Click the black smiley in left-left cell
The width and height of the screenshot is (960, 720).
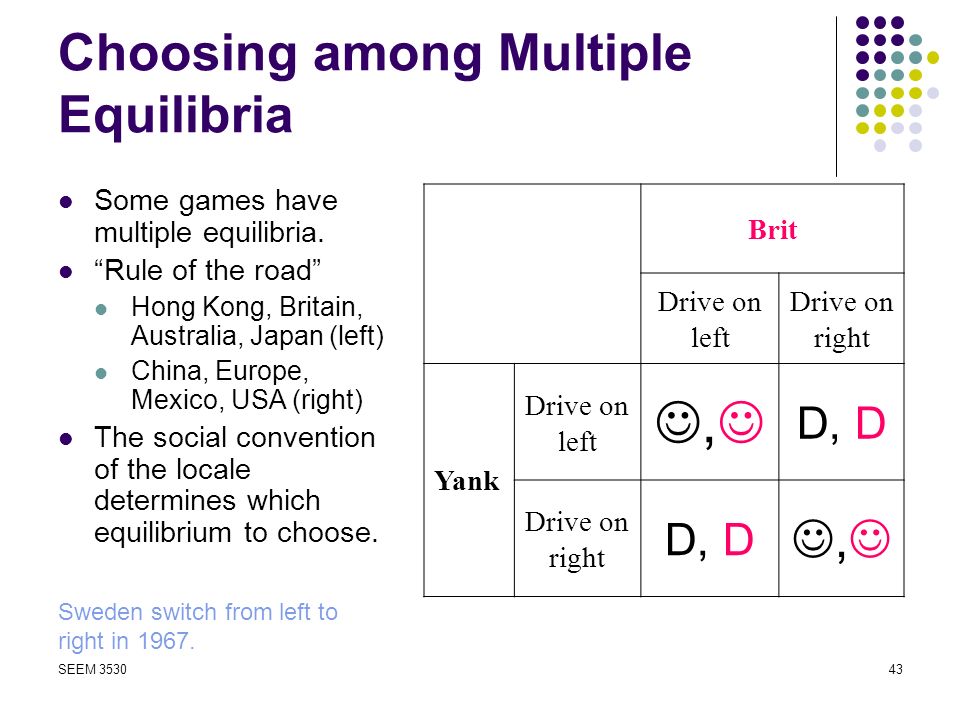point(678,422)
